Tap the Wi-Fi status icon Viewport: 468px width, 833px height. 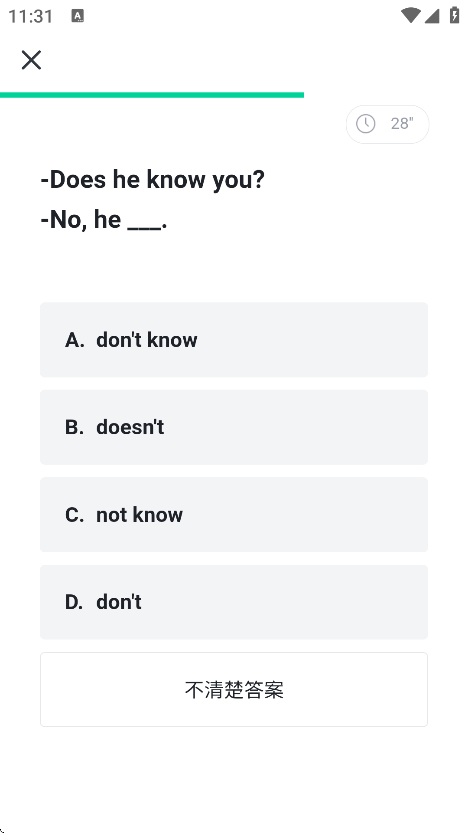[411, 15]
